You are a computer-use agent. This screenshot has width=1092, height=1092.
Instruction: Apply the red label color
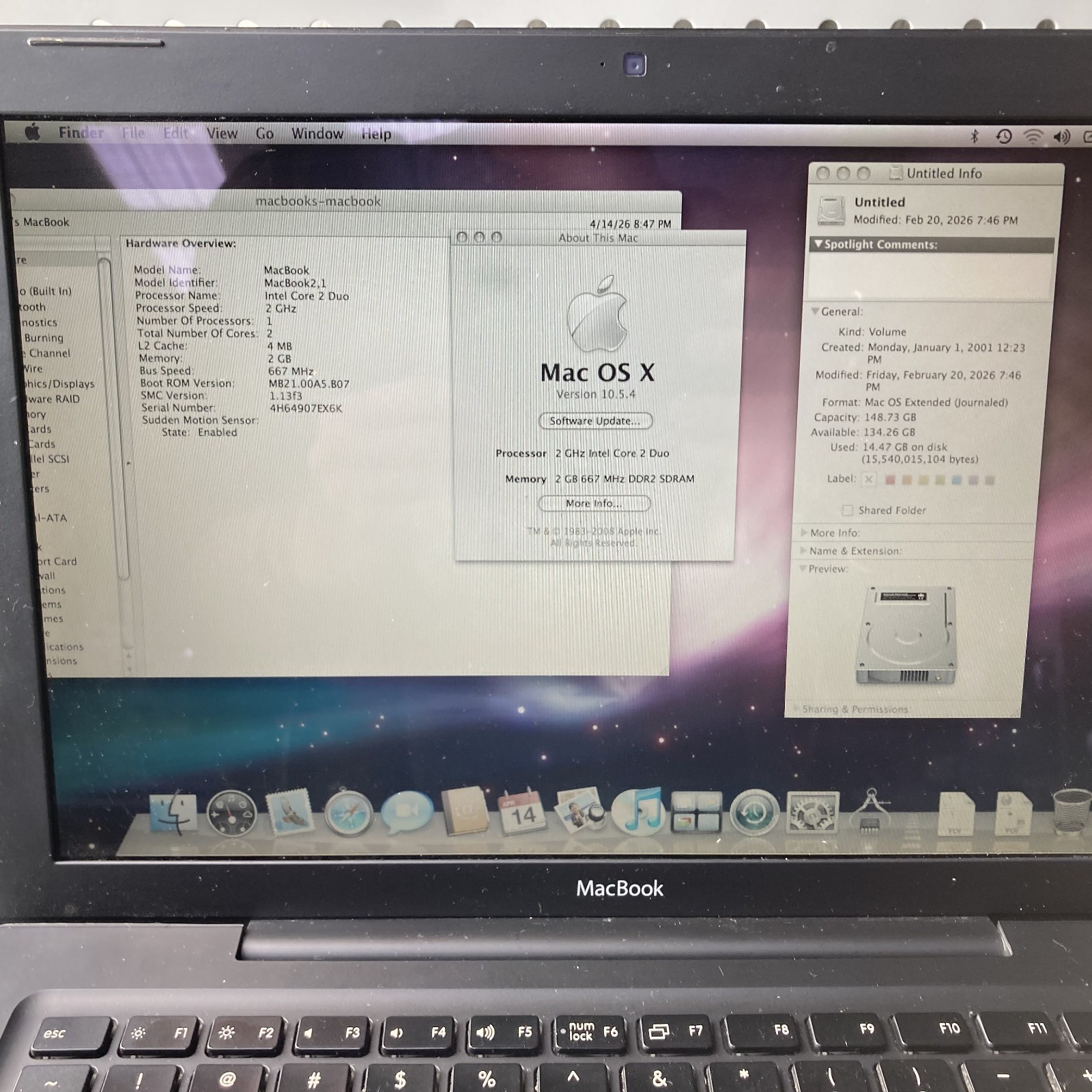tap(890, 480)
